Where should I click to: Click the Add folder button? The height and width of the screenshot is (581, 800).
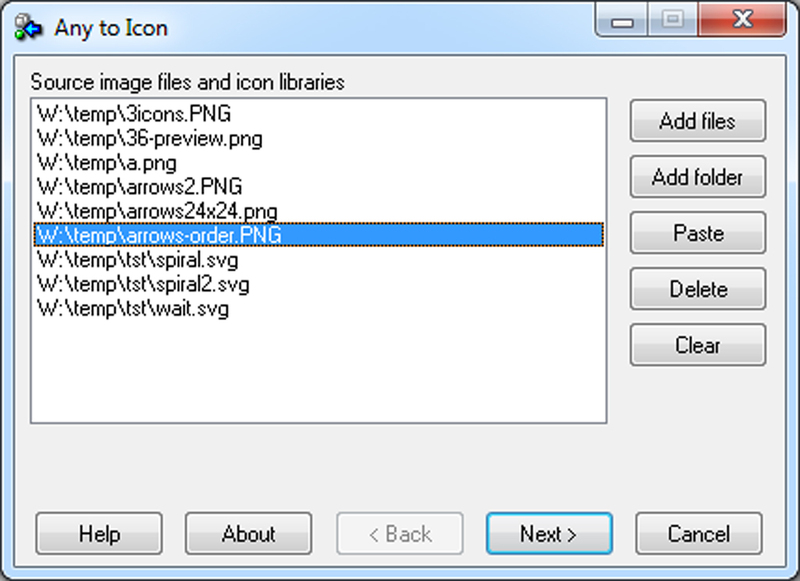click(697, 177)
